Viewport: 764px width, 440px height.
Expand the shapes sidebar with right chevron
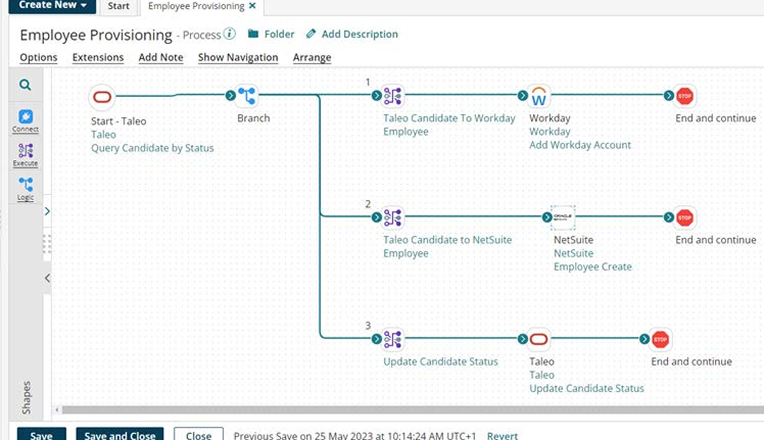[x=47, y=211]
